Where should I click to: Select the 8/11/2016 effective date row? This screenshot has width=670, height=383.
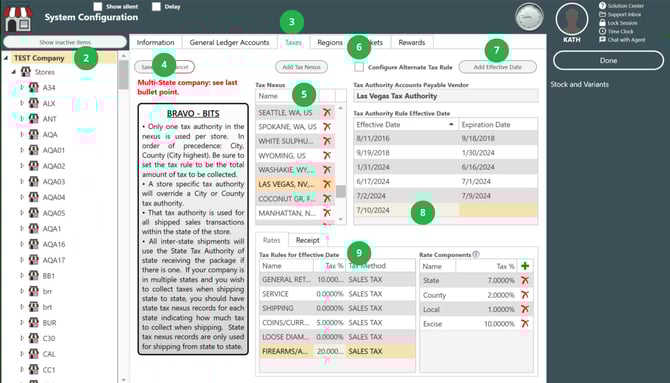[446, 138]
